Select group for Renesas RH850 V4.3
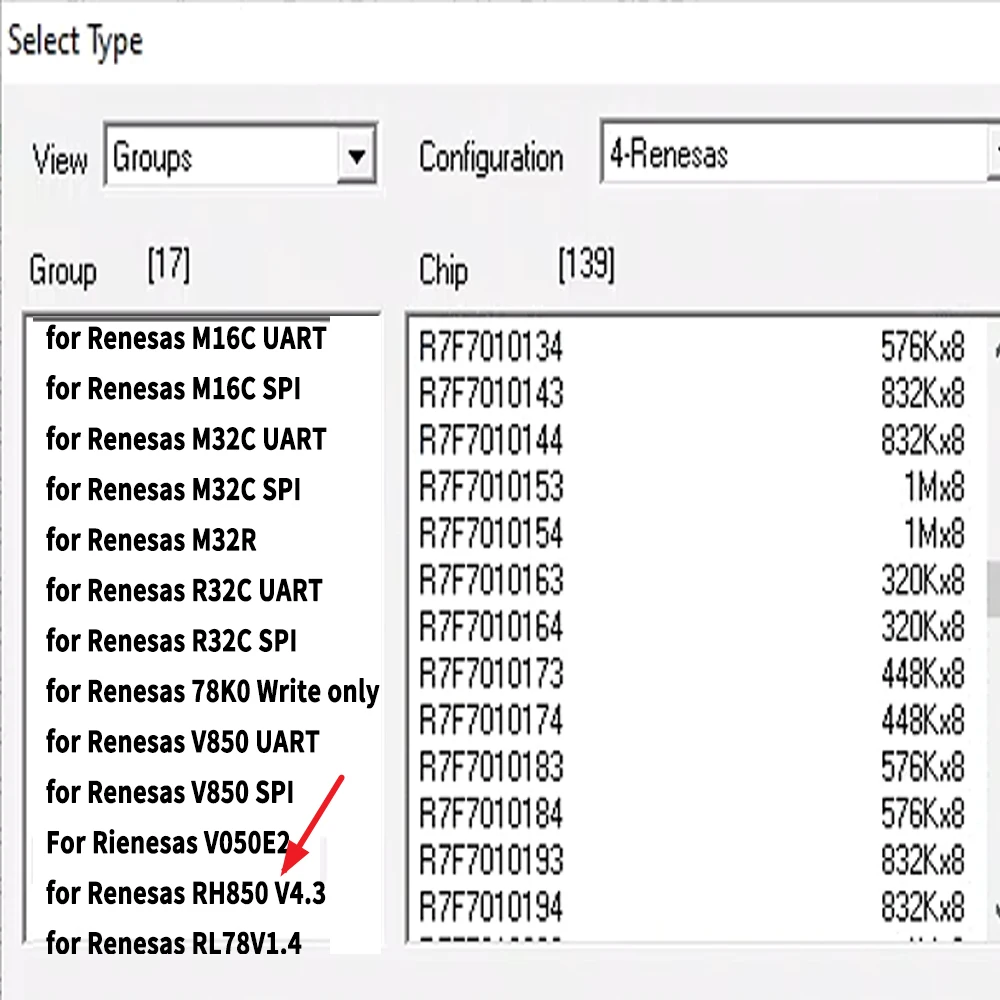1000x1000 pixels. (185, 893)
